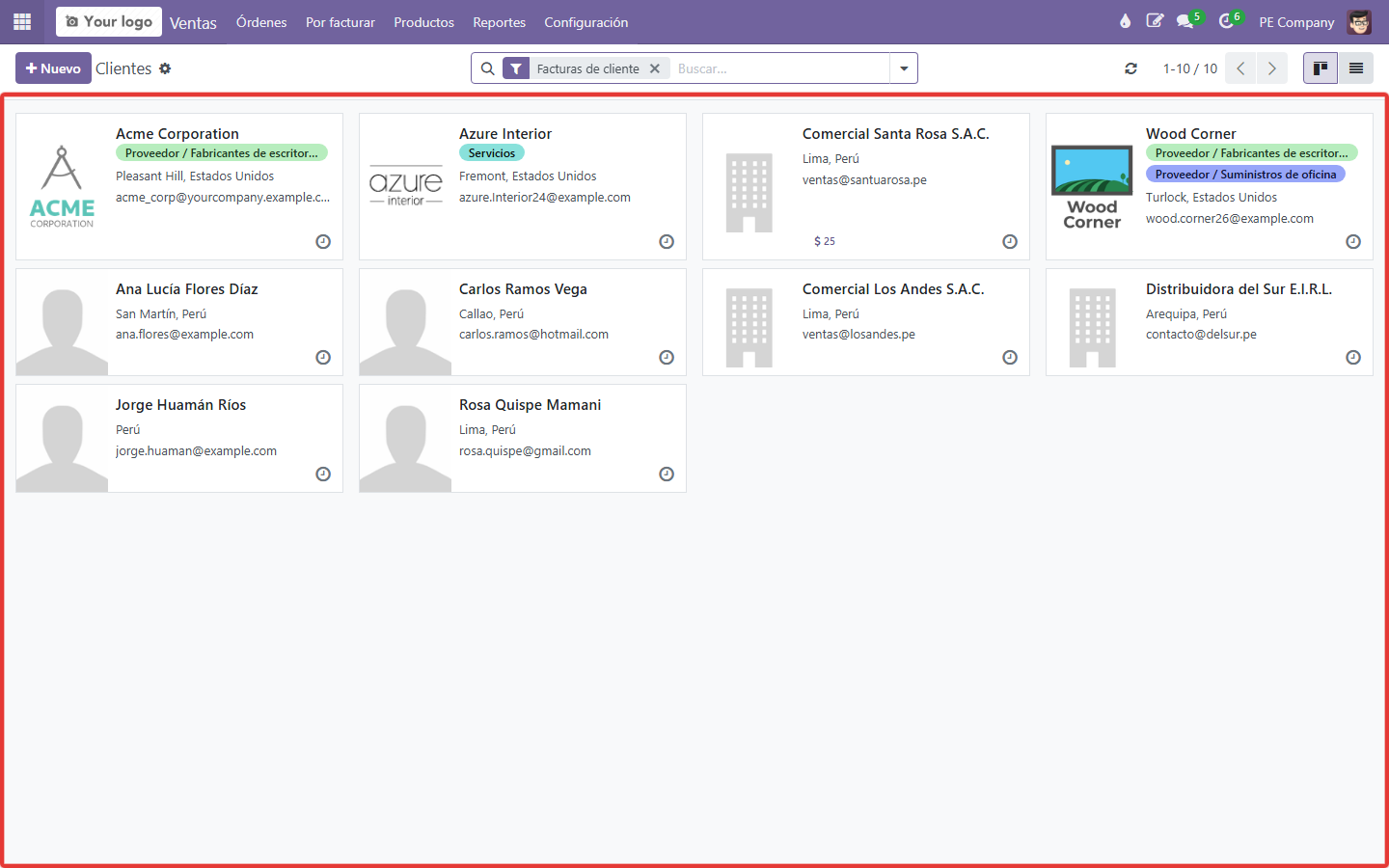Image resolution: width=1389 pixels, height=868 pixels.
Task: Click Turlock, Estados Unidos text
Action: click(x=1212, y=198)
